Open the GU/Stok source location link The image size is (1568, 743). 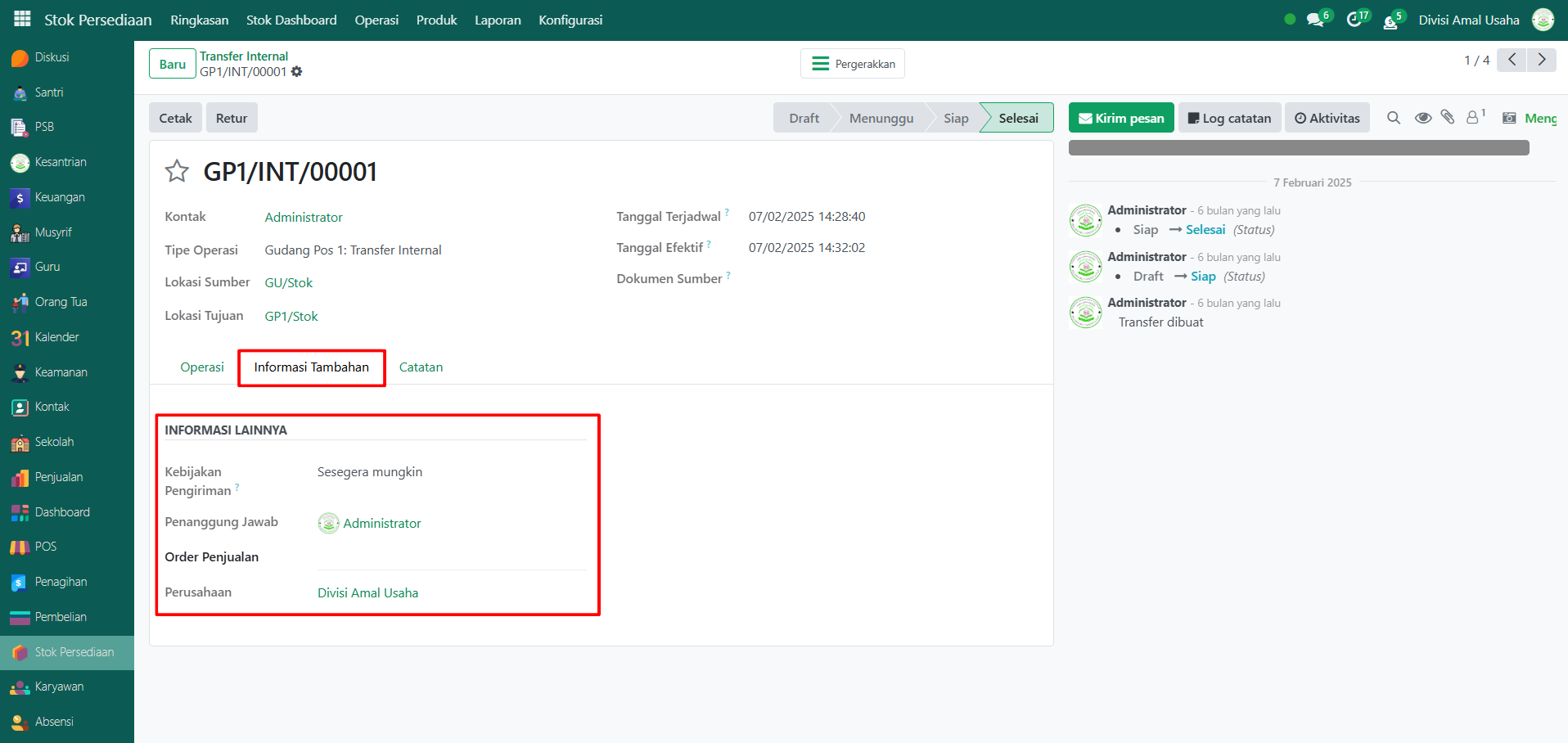click(289, 283)
